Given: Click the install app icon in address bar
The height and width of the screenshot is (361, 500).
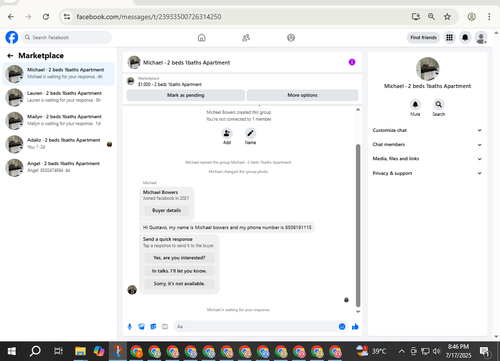Looking at the screenshot, I should [x=416, y=17].
